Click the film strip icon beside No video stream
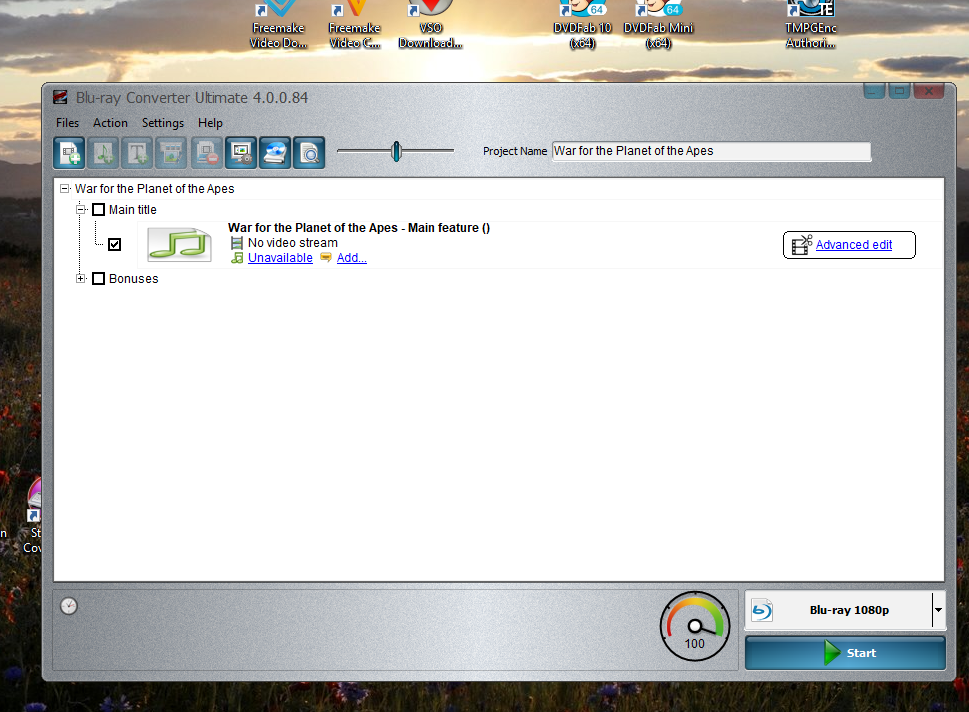The image size is (969, 712). pyautogui.click(x=237, y=243)
